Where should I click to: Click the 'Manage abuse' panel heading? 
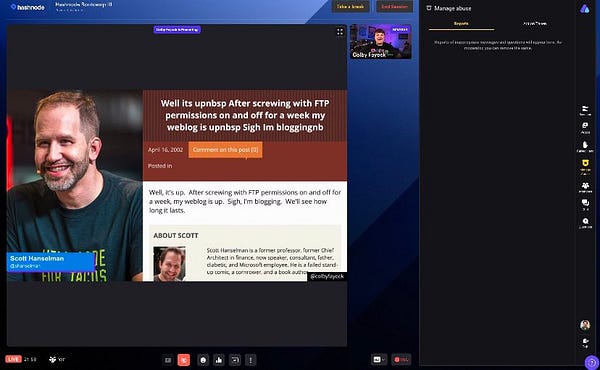(452, 8)
